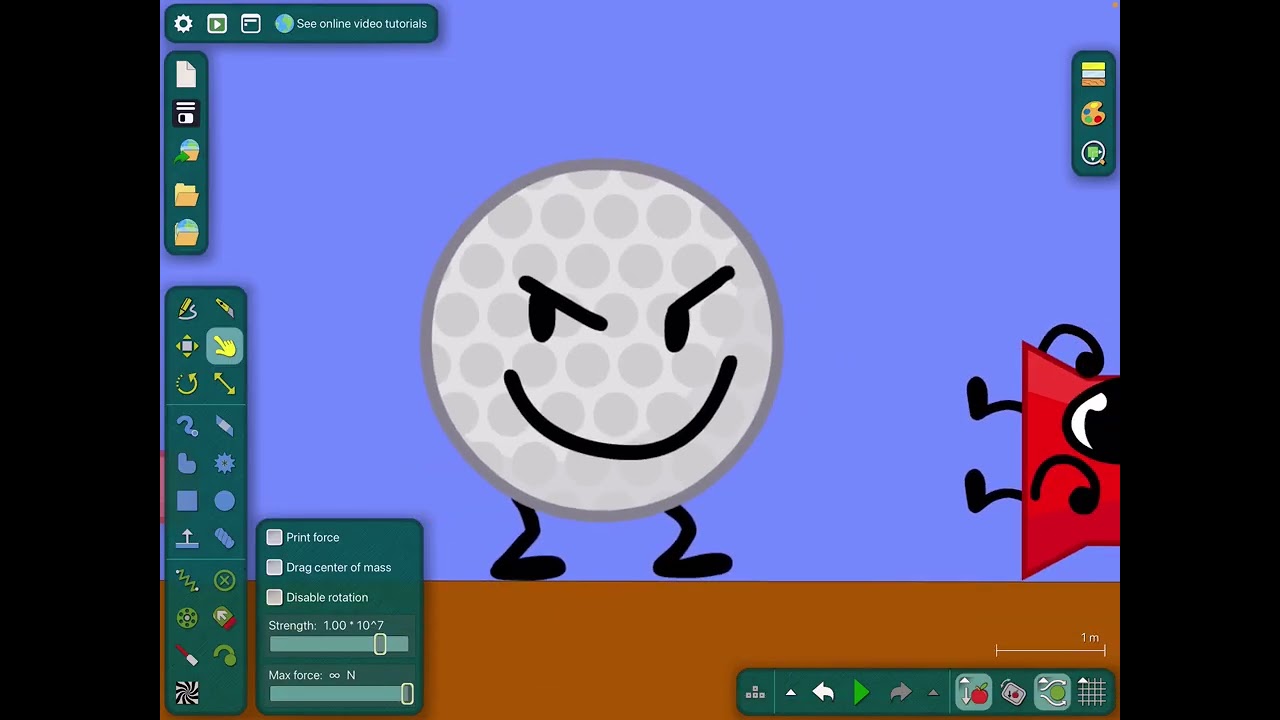Select the Gear tool
The width and height of the screenshot is (1280, 720).
coord(225,463)
